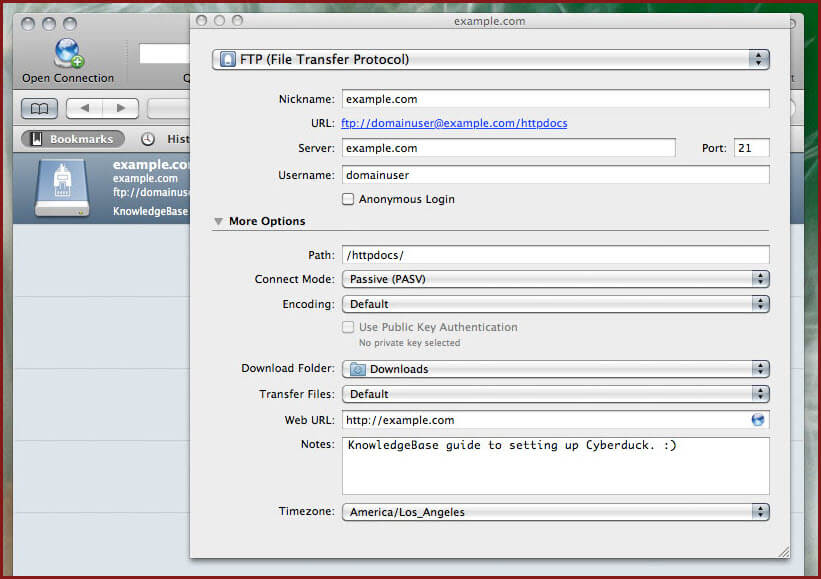The height and width of the screenshot is (579, 821).
Task: Click the bookmark book icon button
Action: coord(39,108)
